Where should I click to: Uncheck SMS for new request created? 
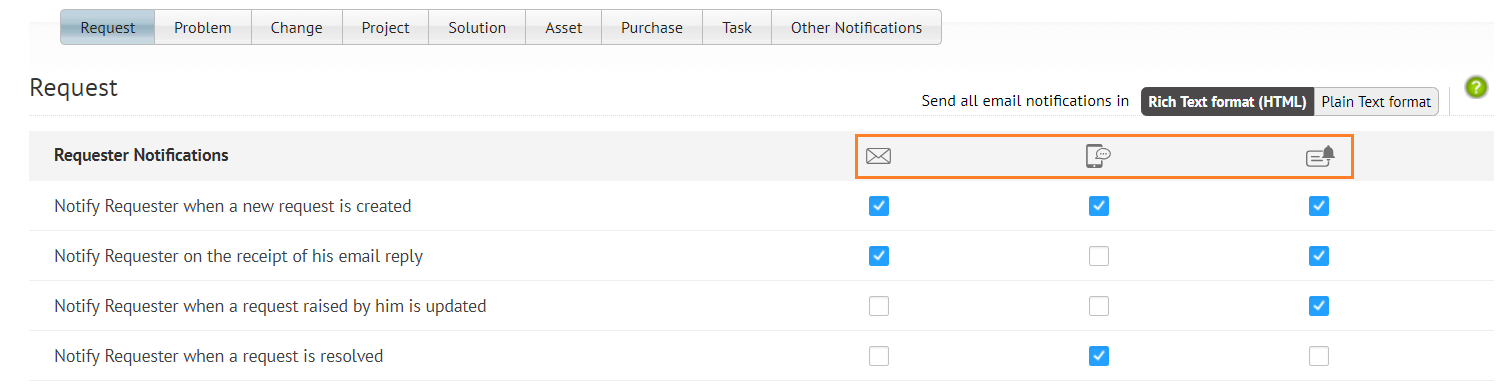[1099, 206]
